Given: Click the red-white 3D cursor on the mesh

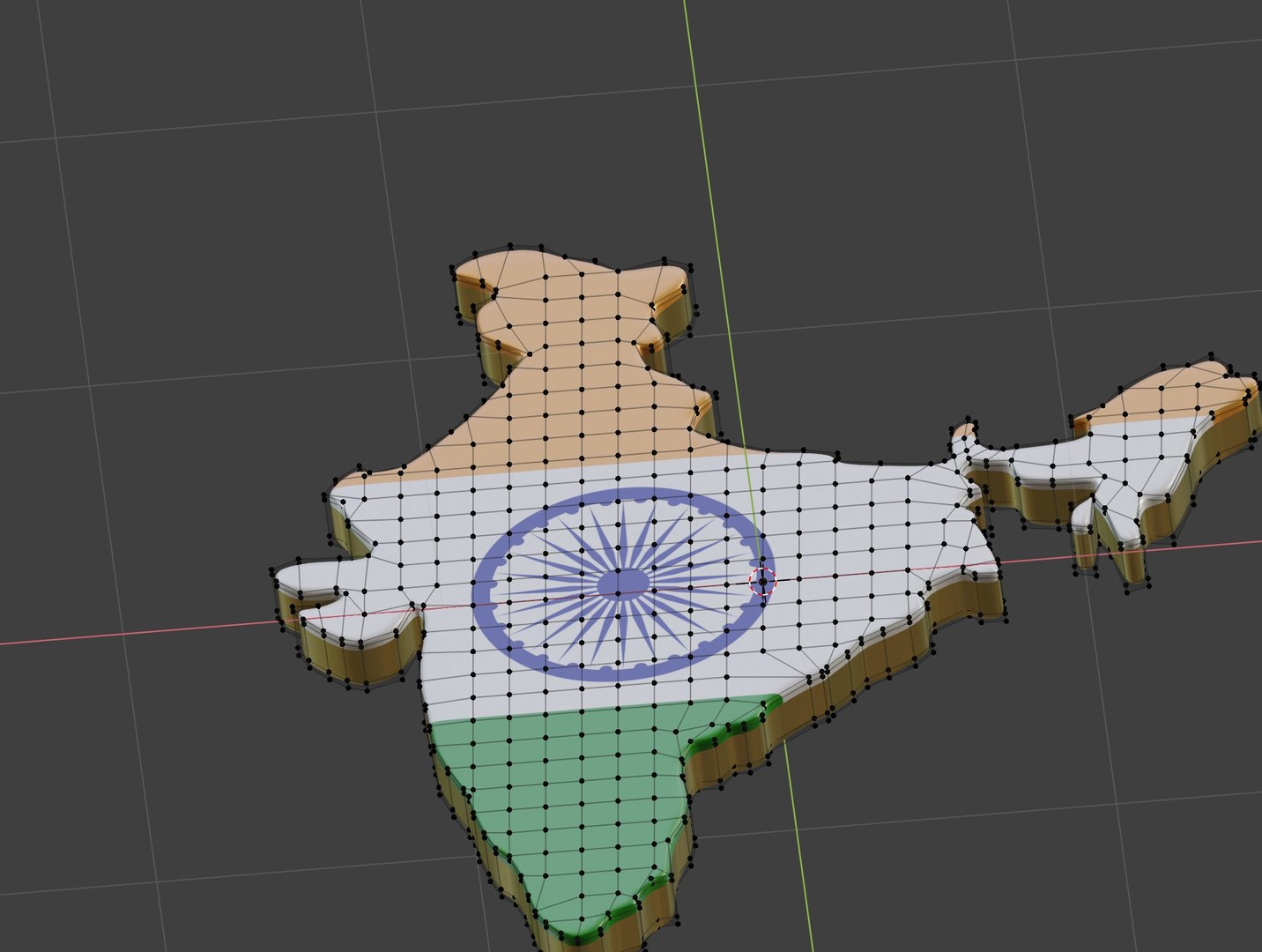Looking at the screenshot, I should click(762, 582).
